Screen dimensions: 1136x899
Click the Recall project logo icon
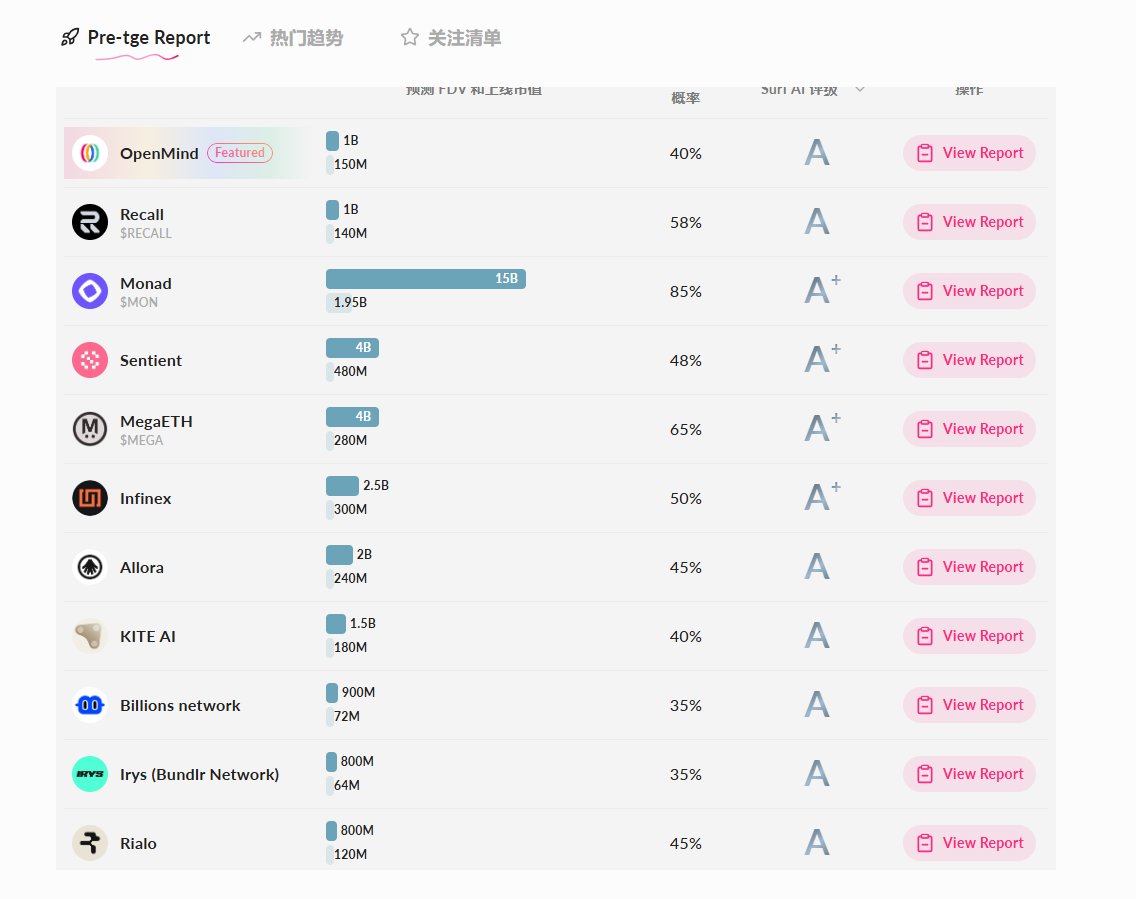[x=90, y=222]
